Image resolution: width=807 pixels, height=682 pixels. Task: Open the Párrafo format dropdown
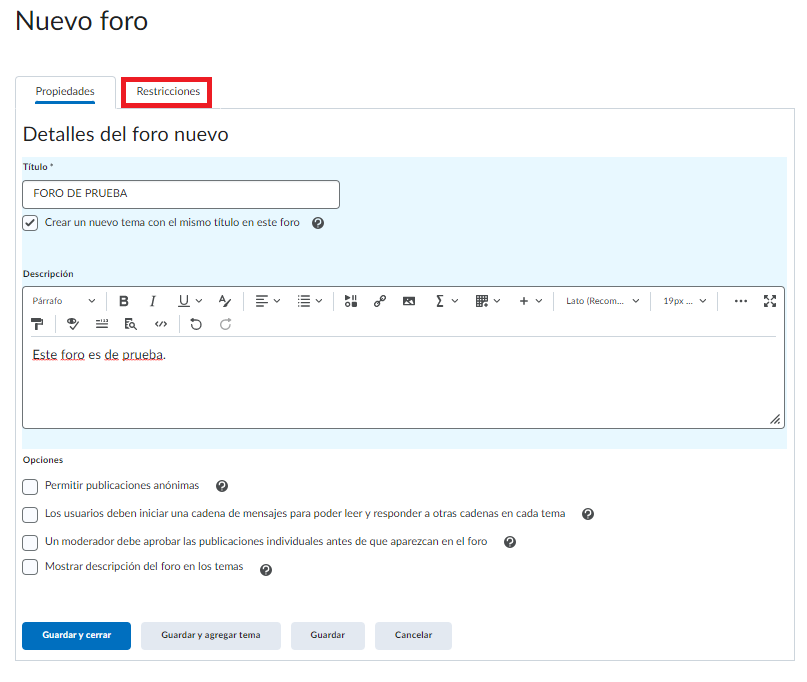tap(64, 301)
